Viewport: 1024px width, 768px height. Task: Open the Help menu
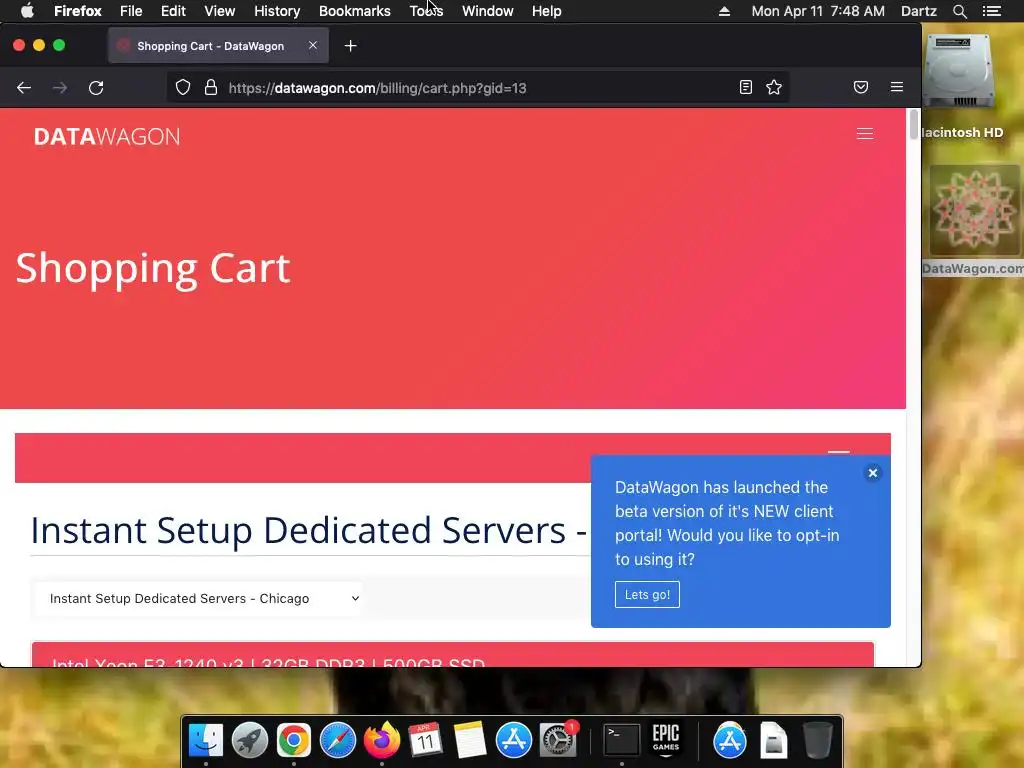click(x=547, y=11)
